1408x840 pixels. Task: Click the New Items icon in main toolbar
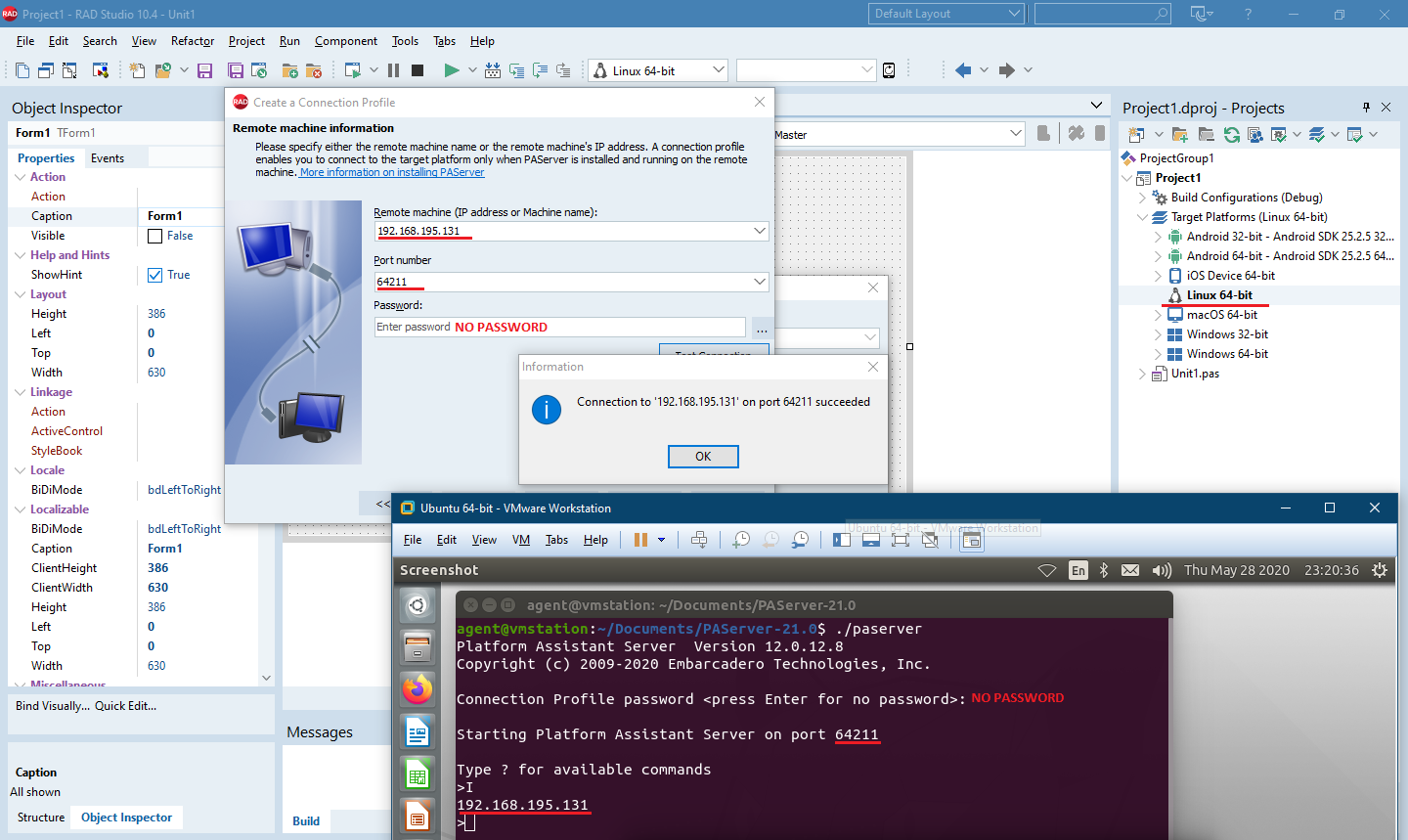[x=137, y=70]
